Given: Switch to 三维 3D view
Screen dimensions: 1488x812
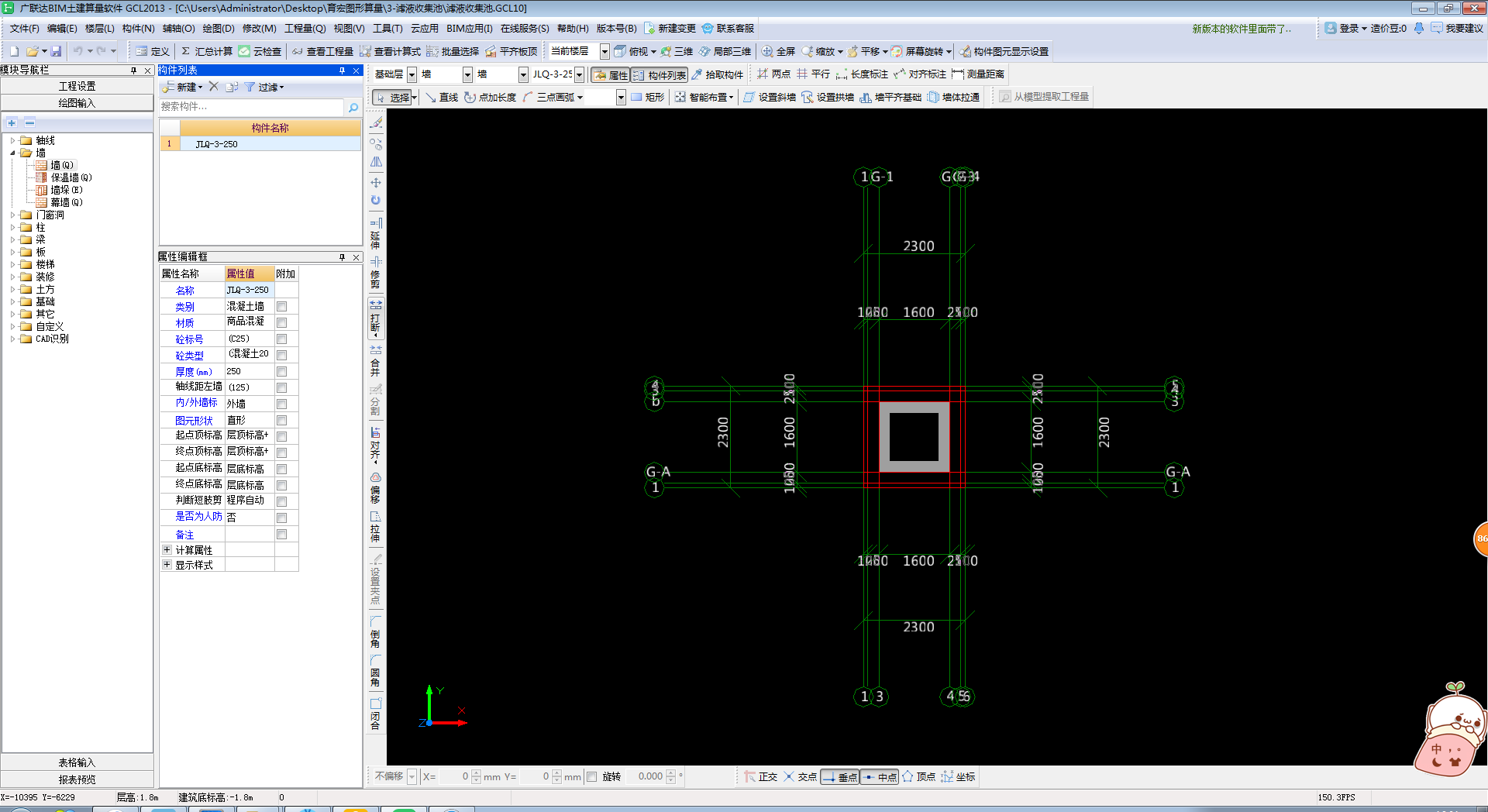Looking at the screenshot, I should pyautogui.click(x=677, y=51).
